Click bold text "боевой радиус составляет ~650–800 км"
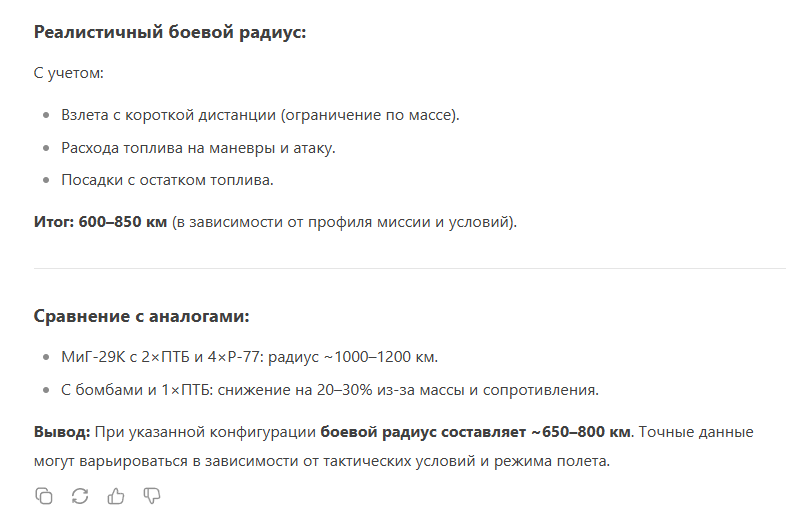Viewport: 802px width, 531px height. point(475,432)
